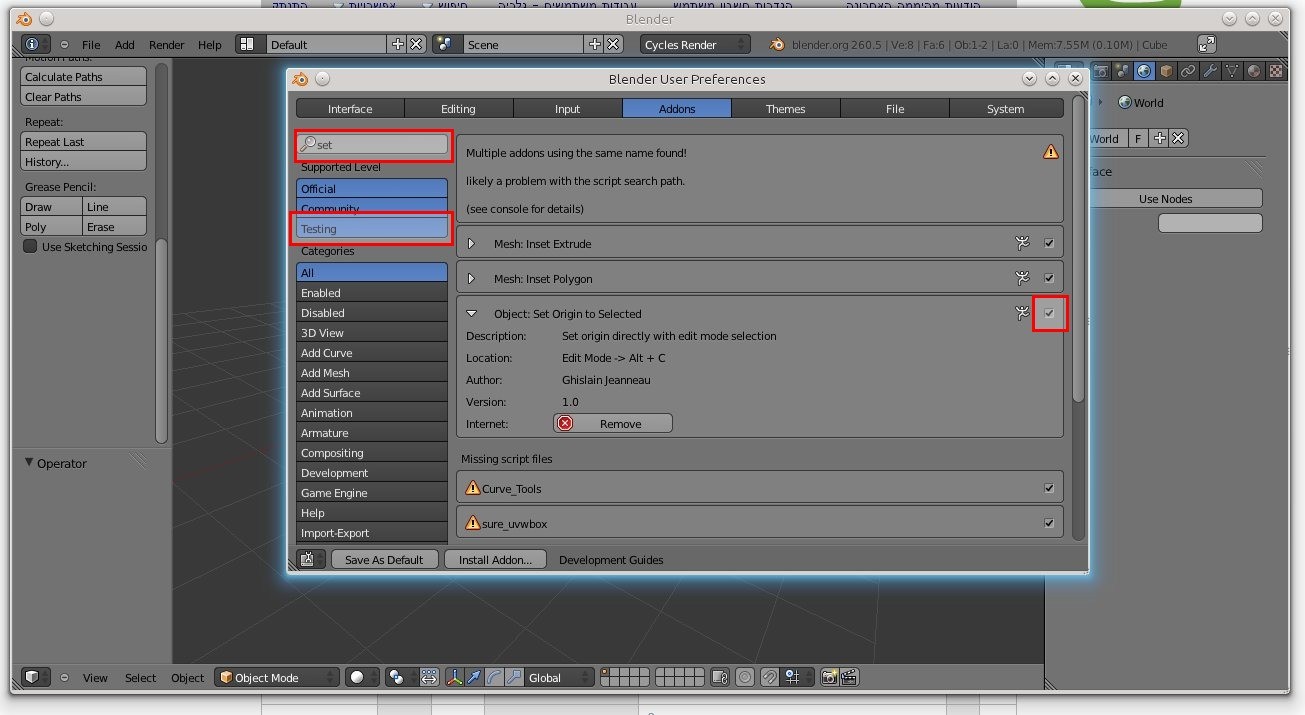The width and height of the screenshot is (1305, 715).
Task: Open the Render properties camera tab
Action: (1101, 71)
